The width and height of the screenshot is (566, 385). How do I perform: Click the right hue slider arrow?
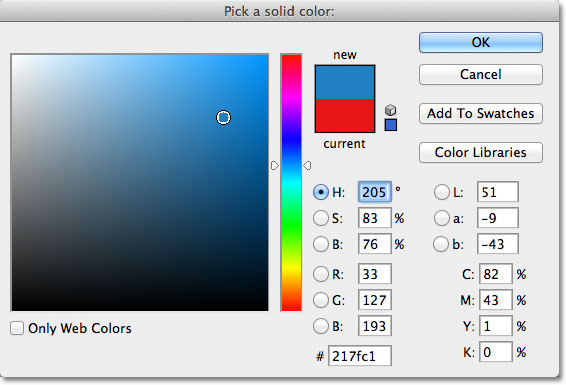307,166
